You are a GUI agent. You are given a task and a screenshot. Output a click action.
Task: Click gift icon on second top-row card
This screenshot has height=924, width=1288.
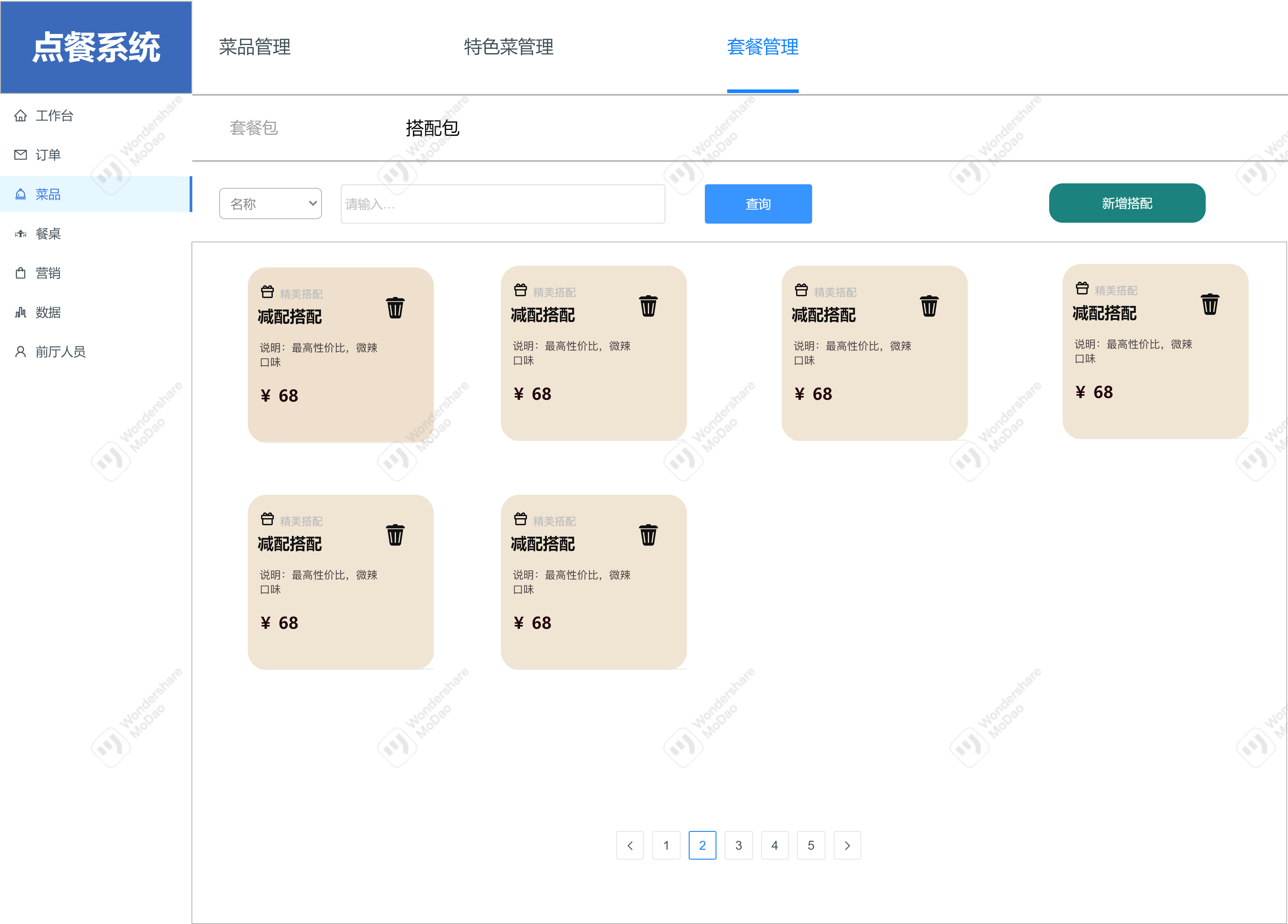click(521, 290)
